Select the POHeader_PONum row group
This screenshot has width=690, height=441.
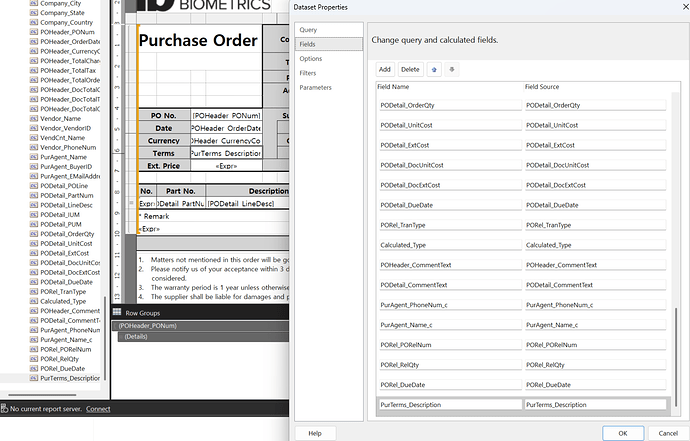point(148,326)
